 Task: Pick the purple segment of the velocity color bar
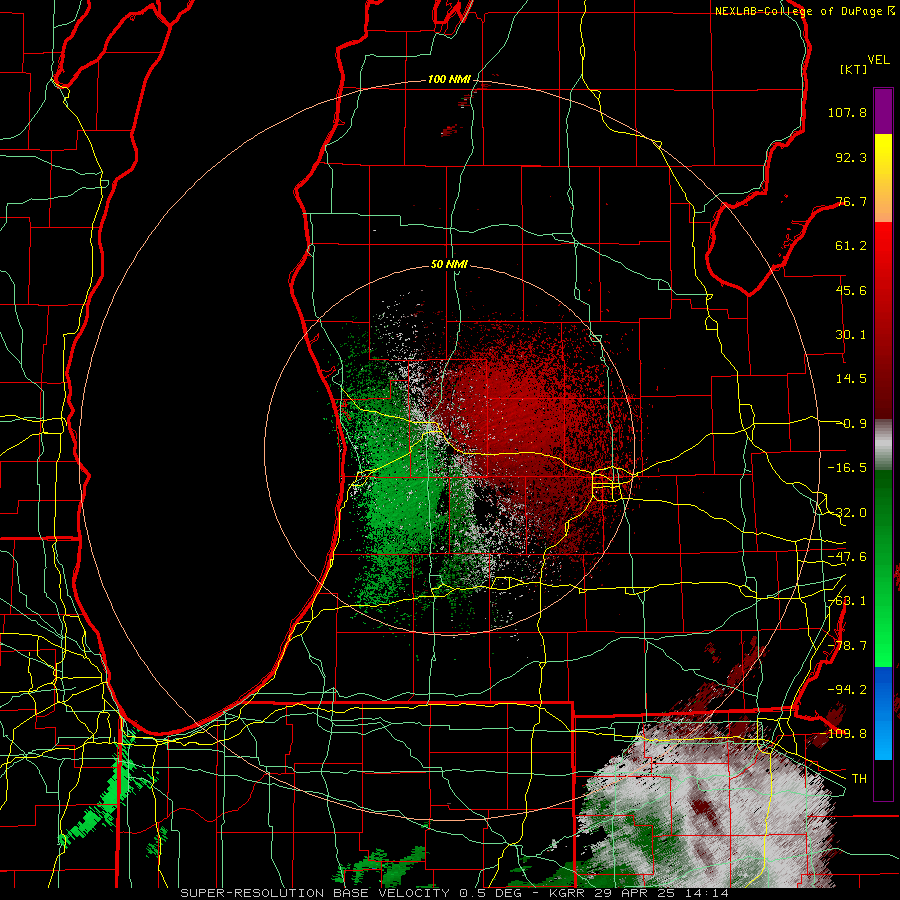[883, 111]
